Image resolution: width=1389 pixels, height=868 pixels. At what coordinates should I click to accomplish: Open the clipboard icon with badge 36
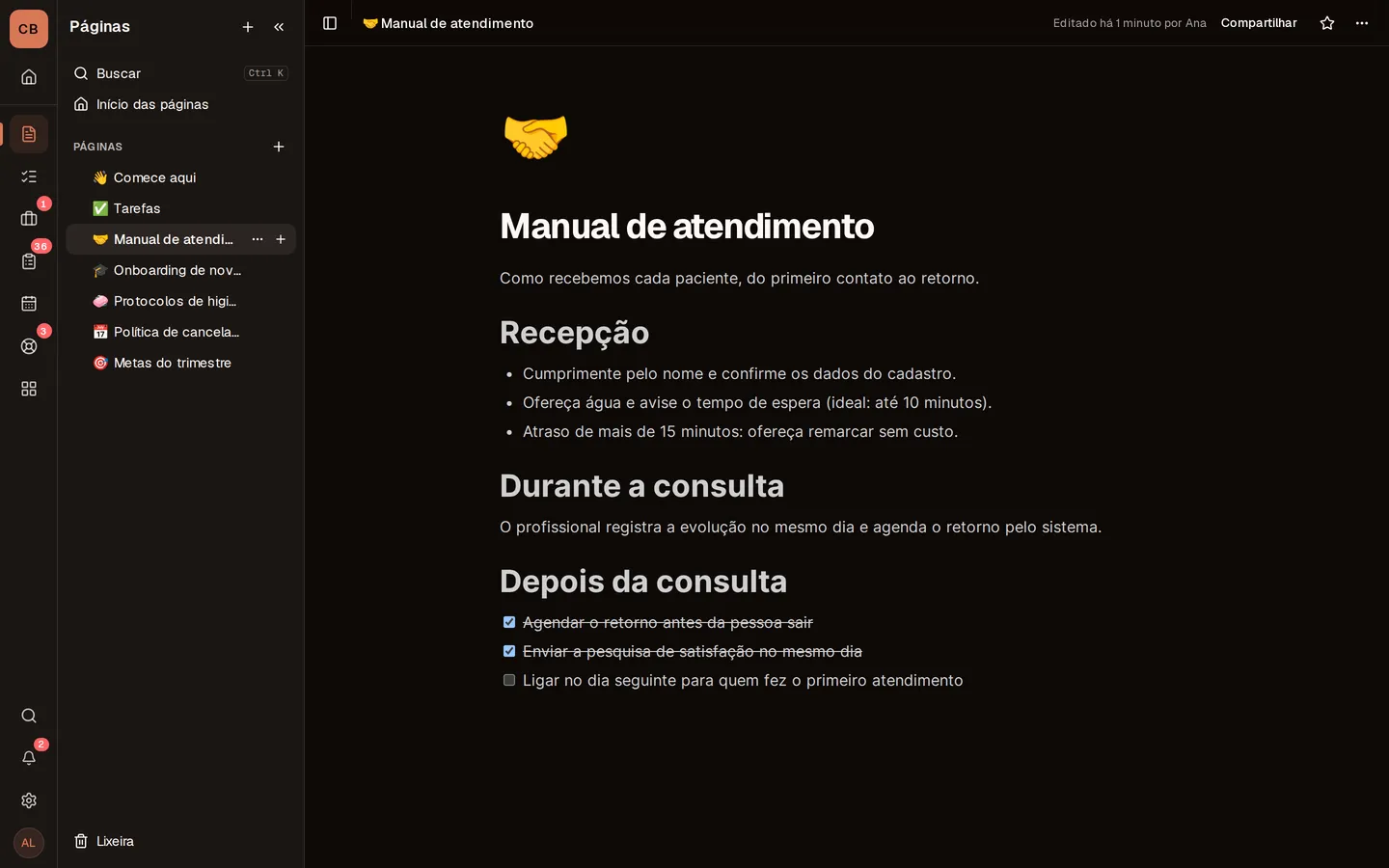(x=29, y=261)
